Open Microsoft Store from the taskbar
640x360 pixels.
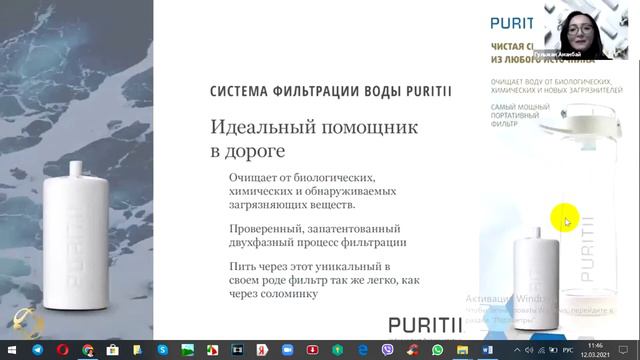pyautogui.click(x=113, y=350)
